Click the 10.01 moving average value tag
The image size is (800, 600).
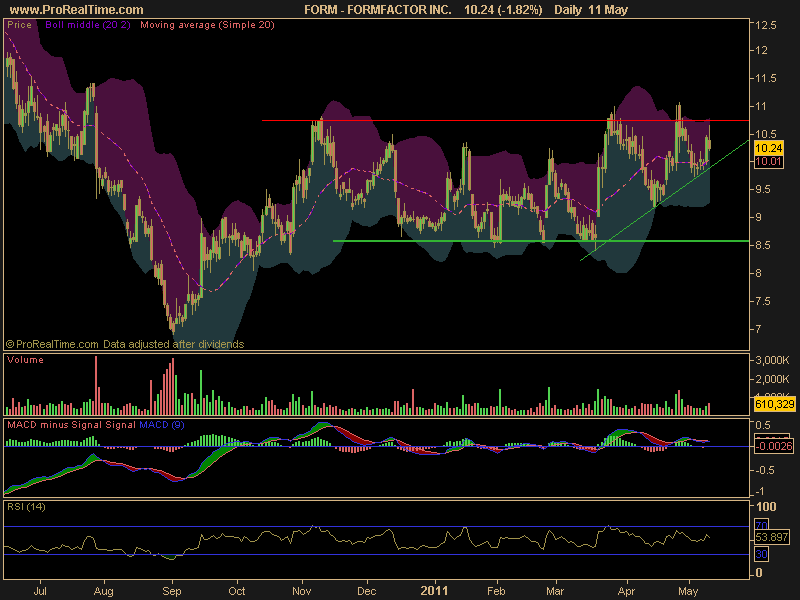click(768, 161)
